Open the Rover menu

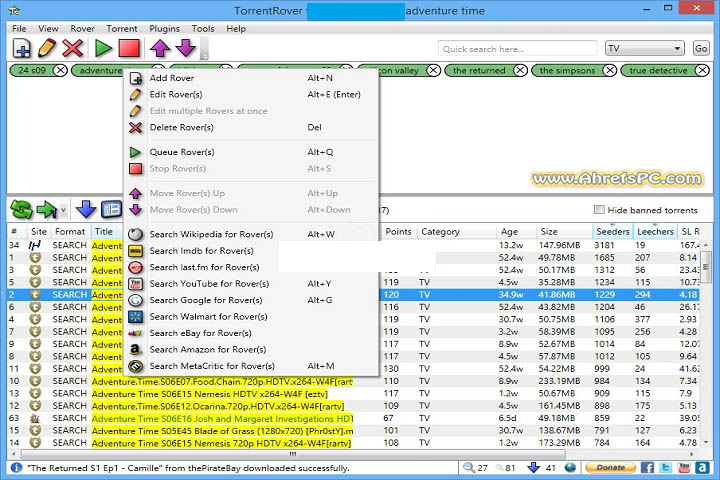[x=82, y=28]
